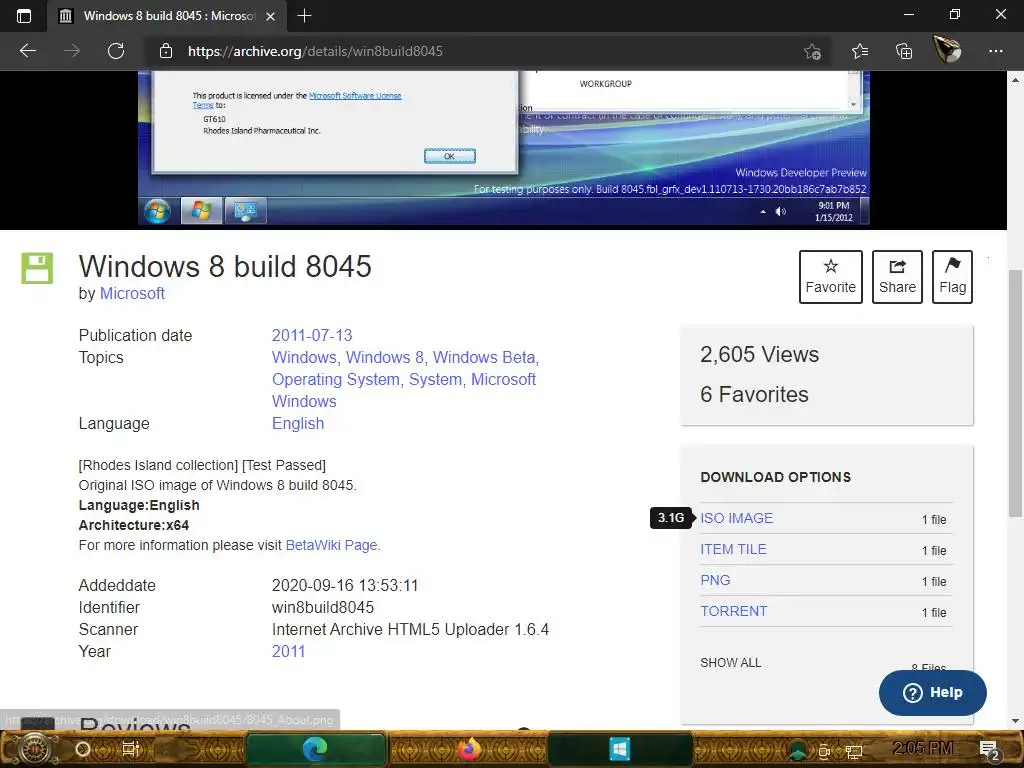Switch to Microsoft Edge on taskbar

[315, 749]
